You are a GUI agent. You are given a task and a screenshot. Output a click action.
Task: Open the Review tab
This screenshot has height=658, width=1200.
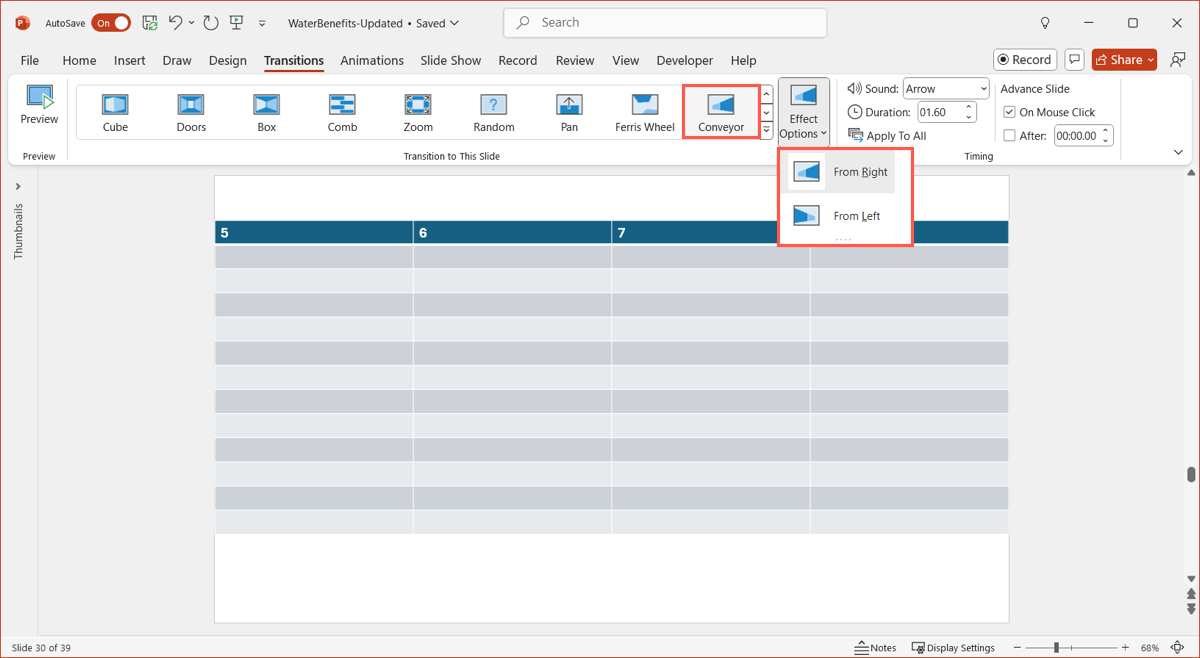point(575,60)
